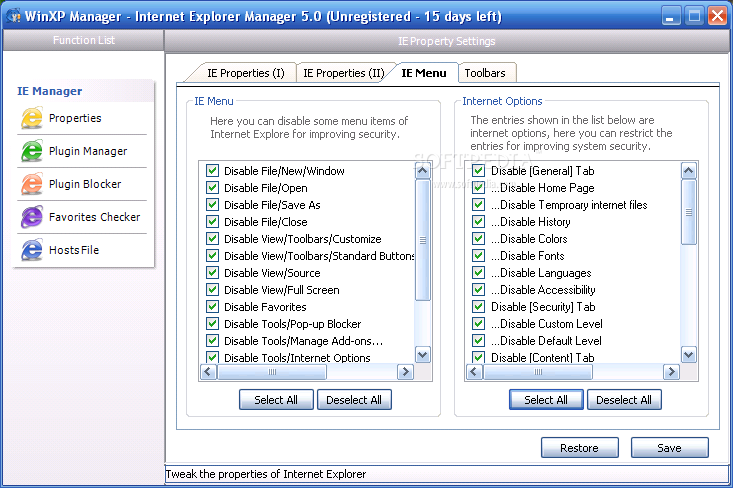Toggle ...Disable Temproary internet files checkbox

(478, 205)
